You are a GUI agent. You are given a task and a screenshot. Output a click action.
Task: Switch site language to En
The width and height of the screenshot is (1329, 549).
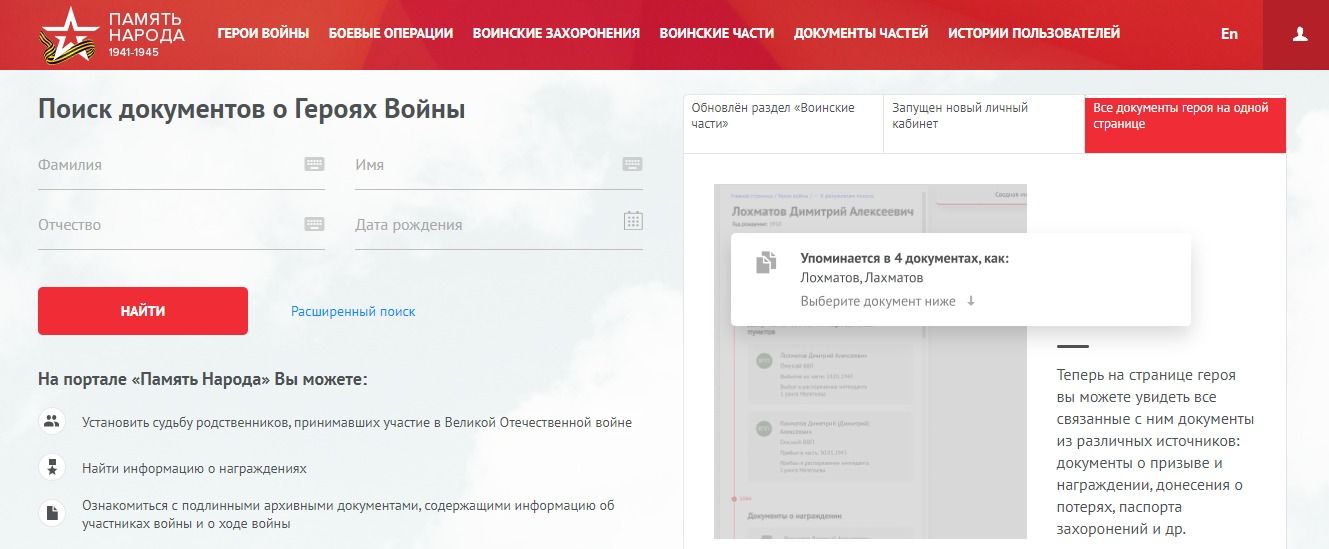[x=1229, y=33]
